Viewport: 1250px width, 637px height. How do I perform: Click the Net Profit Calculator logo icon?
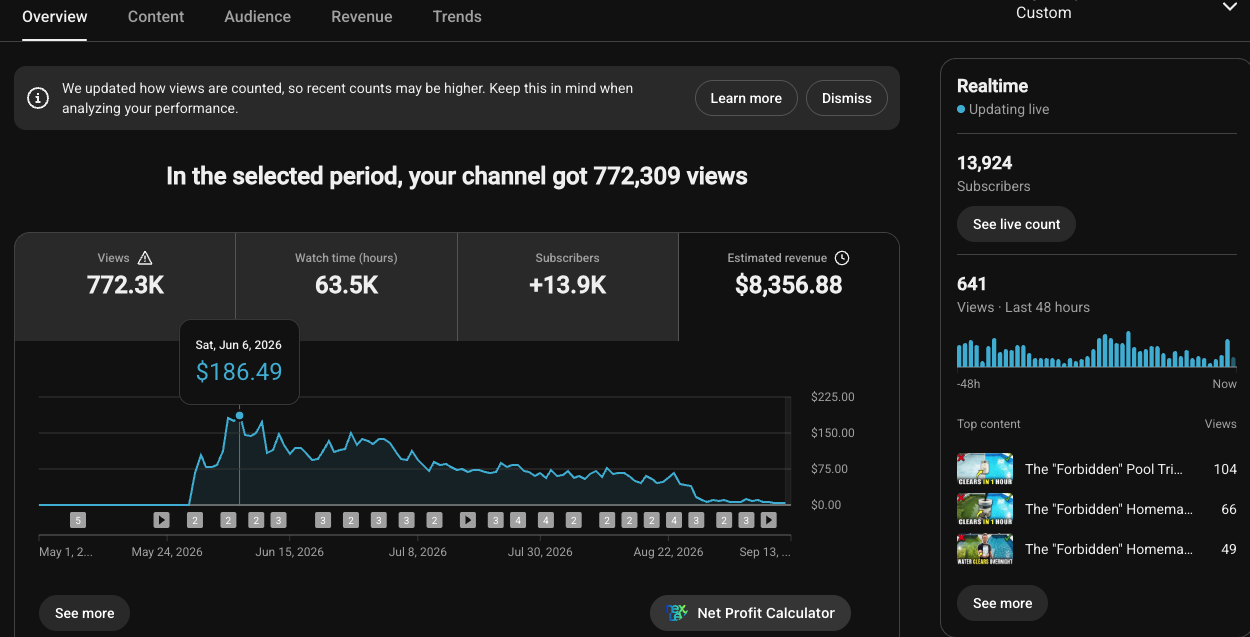(678, 613)
